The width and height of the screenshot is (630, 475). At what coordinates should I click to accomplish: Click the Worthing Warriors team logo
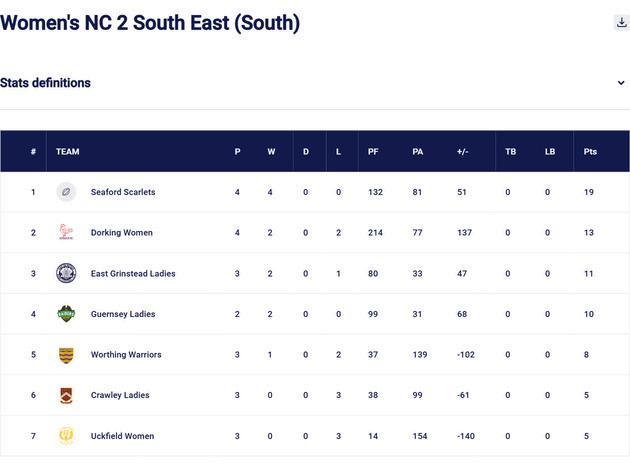click(x=66, y=355)
